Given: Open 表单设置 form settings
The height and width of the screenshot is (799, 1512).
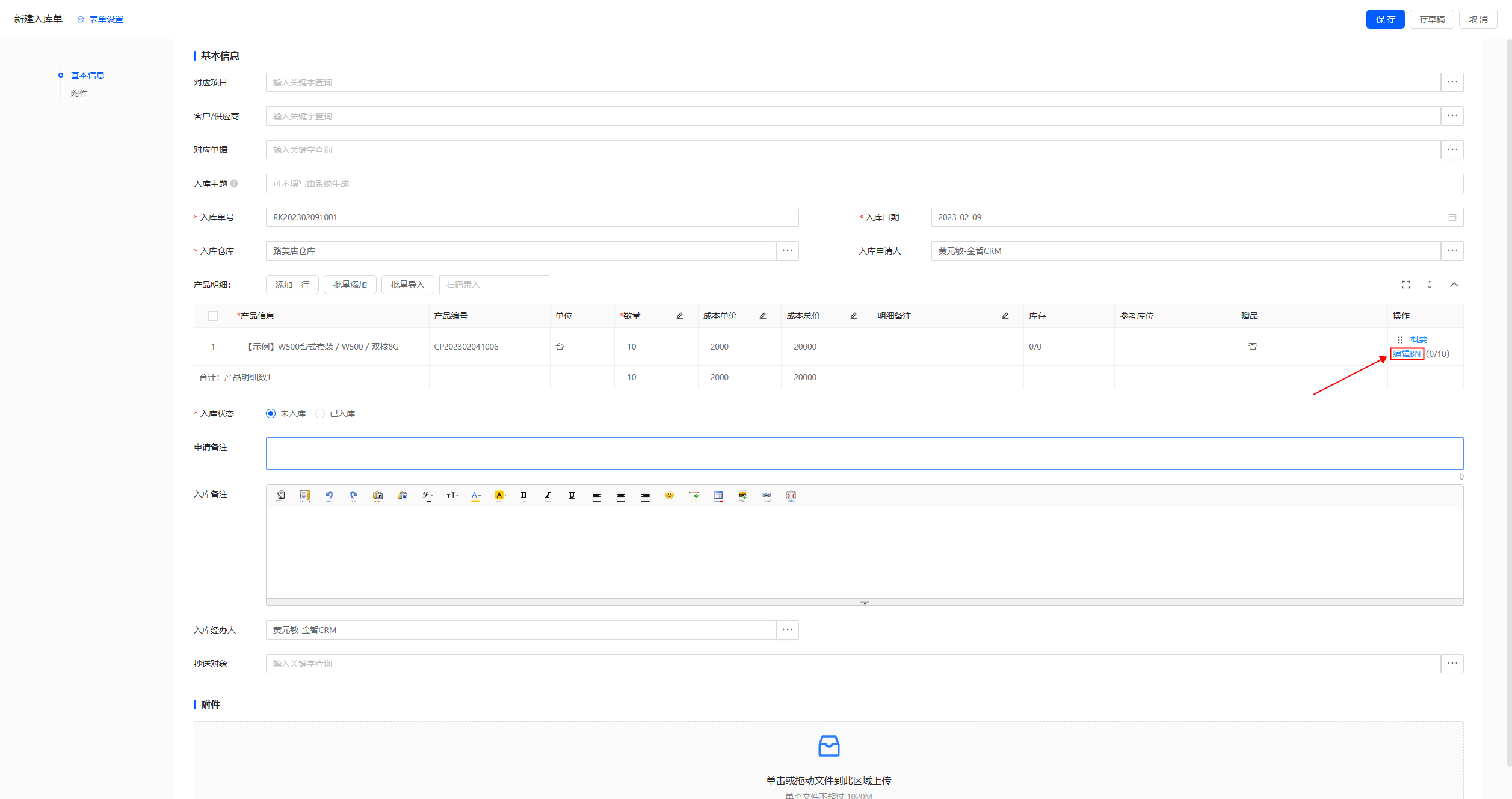Looking at the screenshot, I should click(100, 19).
